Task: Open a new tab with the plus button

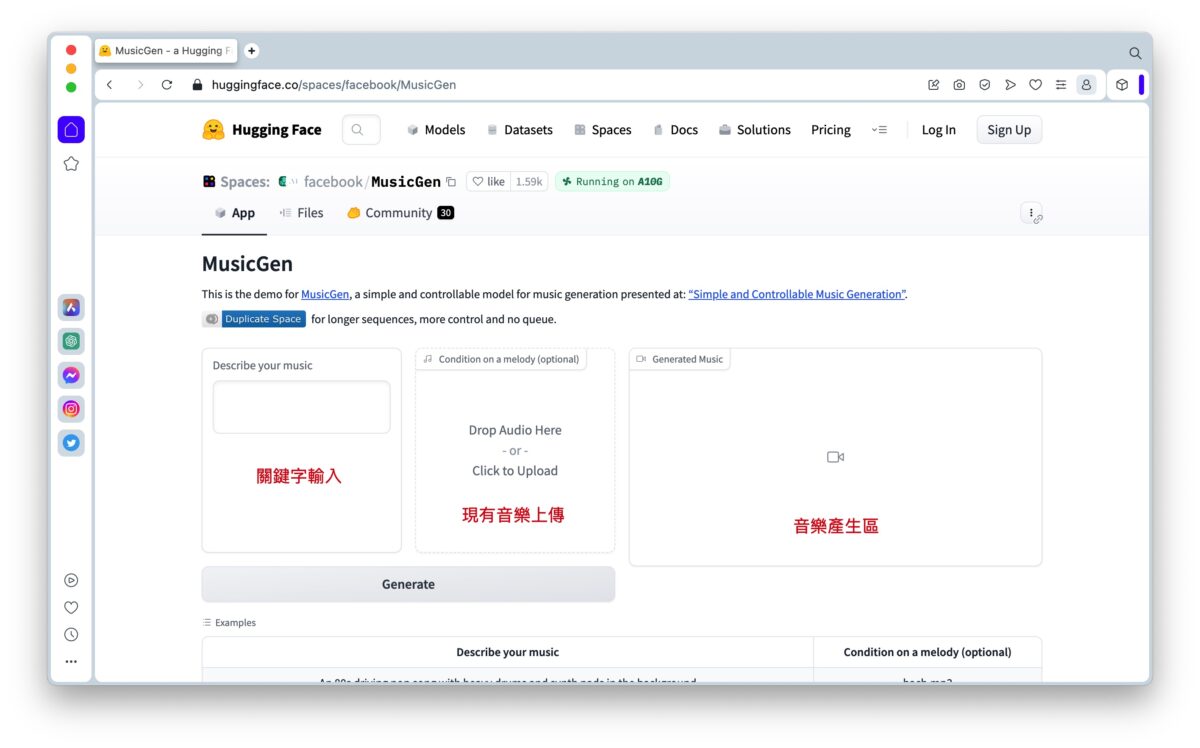Action: pos(252,51)
